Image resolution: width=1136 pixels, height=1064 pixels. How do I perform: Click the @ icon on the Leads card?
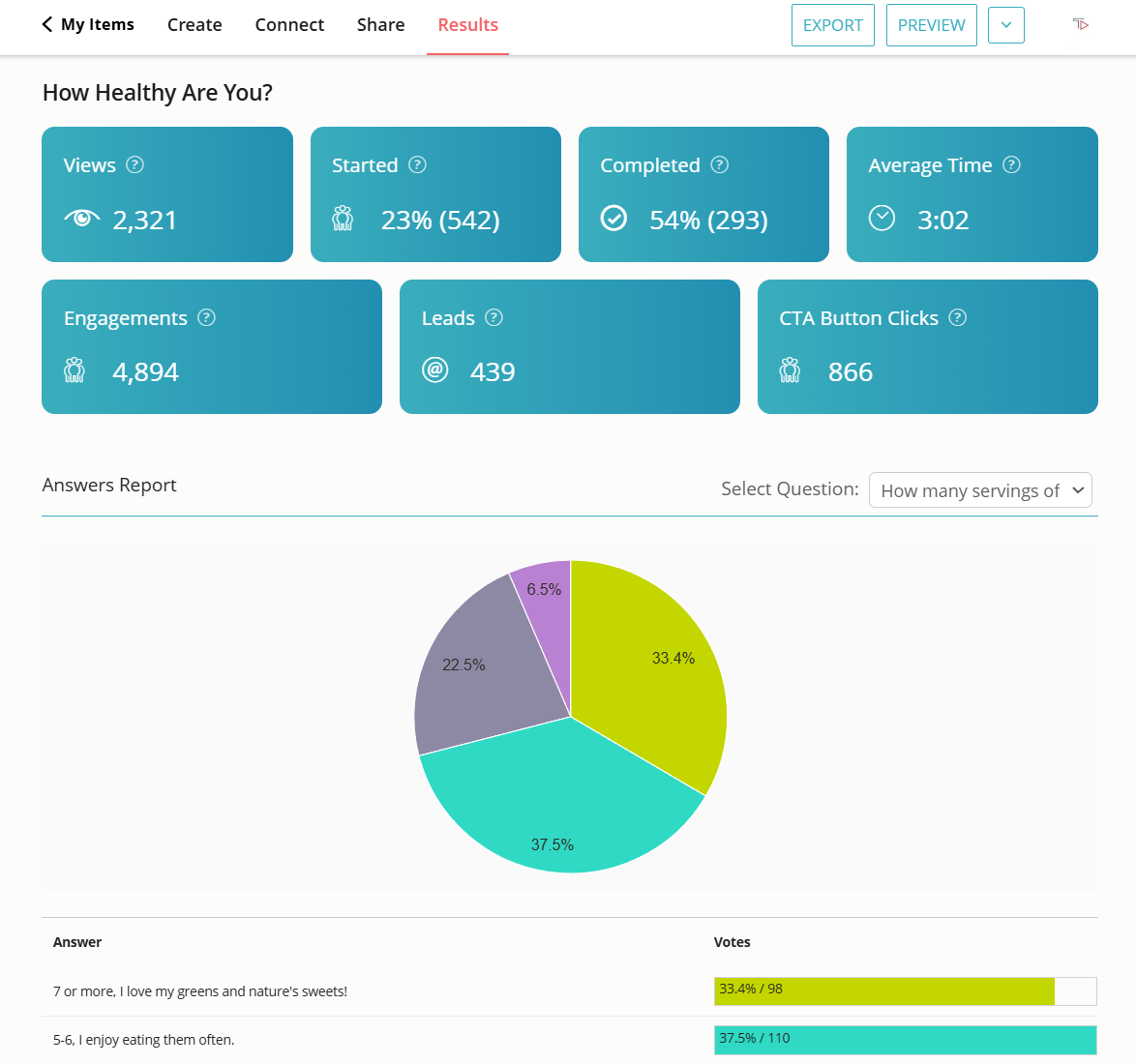point(435,370)
